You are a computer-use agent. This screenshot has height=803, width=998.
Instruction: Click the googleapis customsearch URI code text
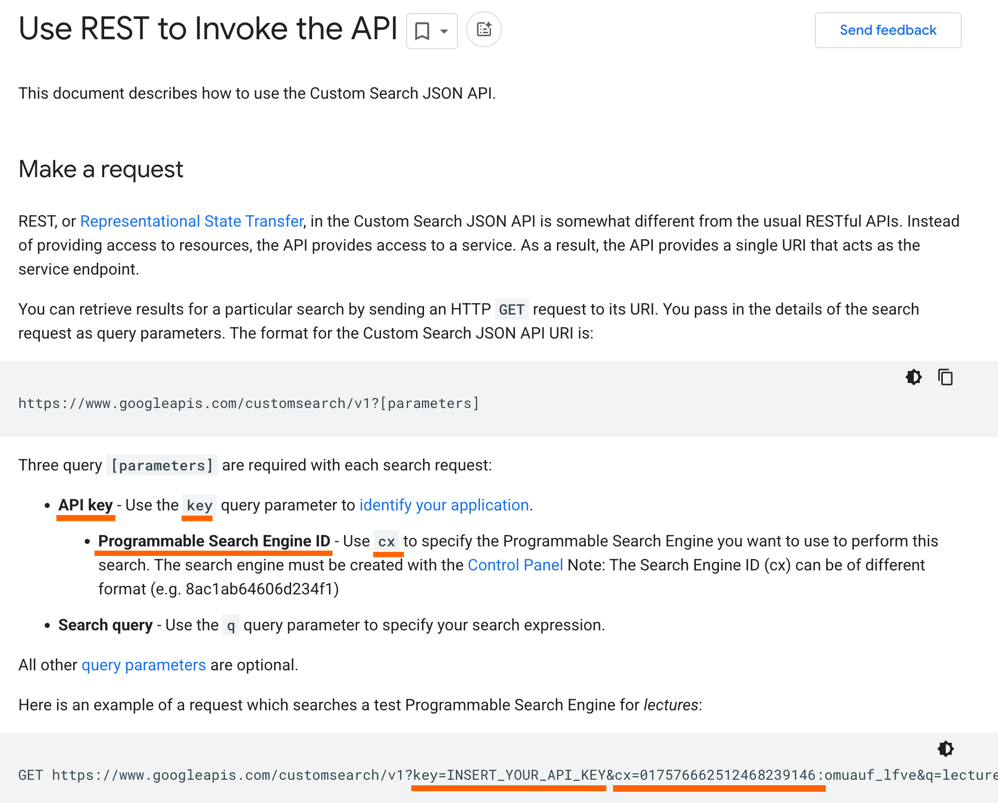(249, 403)
